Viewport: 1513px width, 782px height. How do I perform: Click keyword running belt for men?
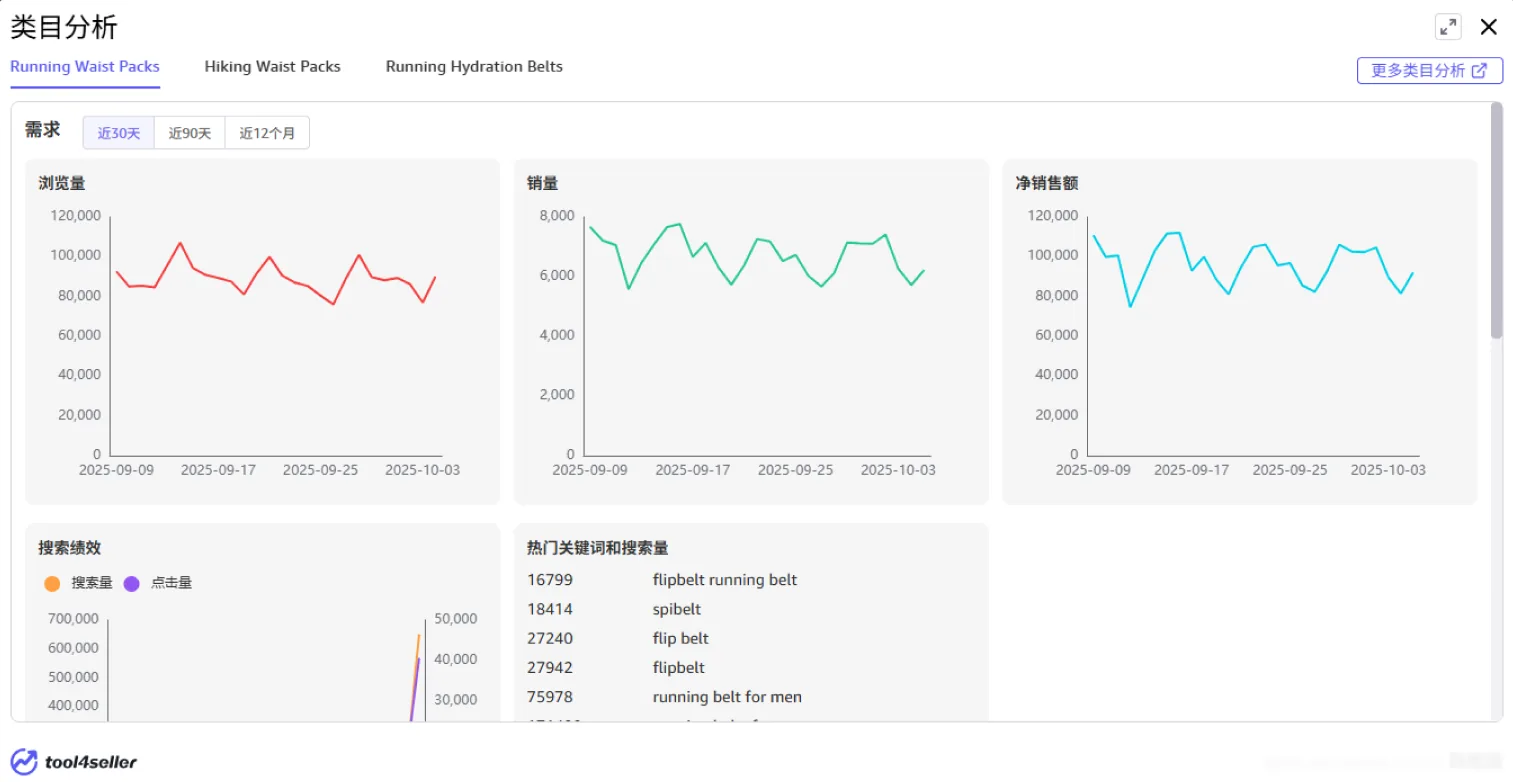click(727, 697)
